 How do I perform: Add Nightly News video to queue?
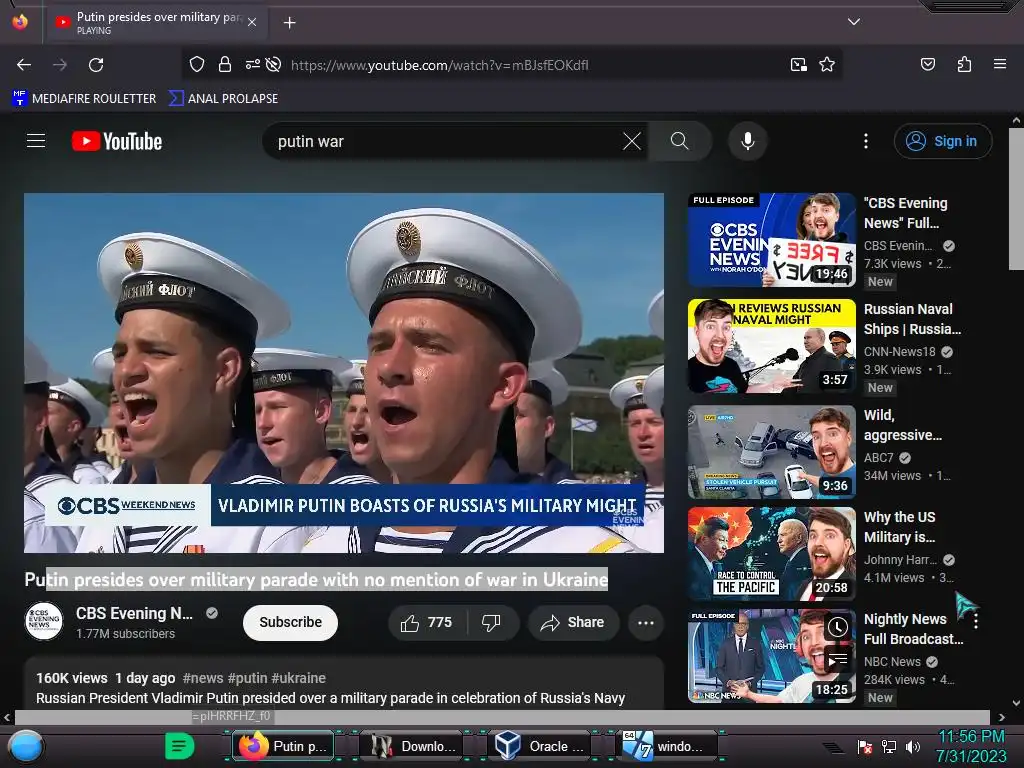(x=837, y=660)
